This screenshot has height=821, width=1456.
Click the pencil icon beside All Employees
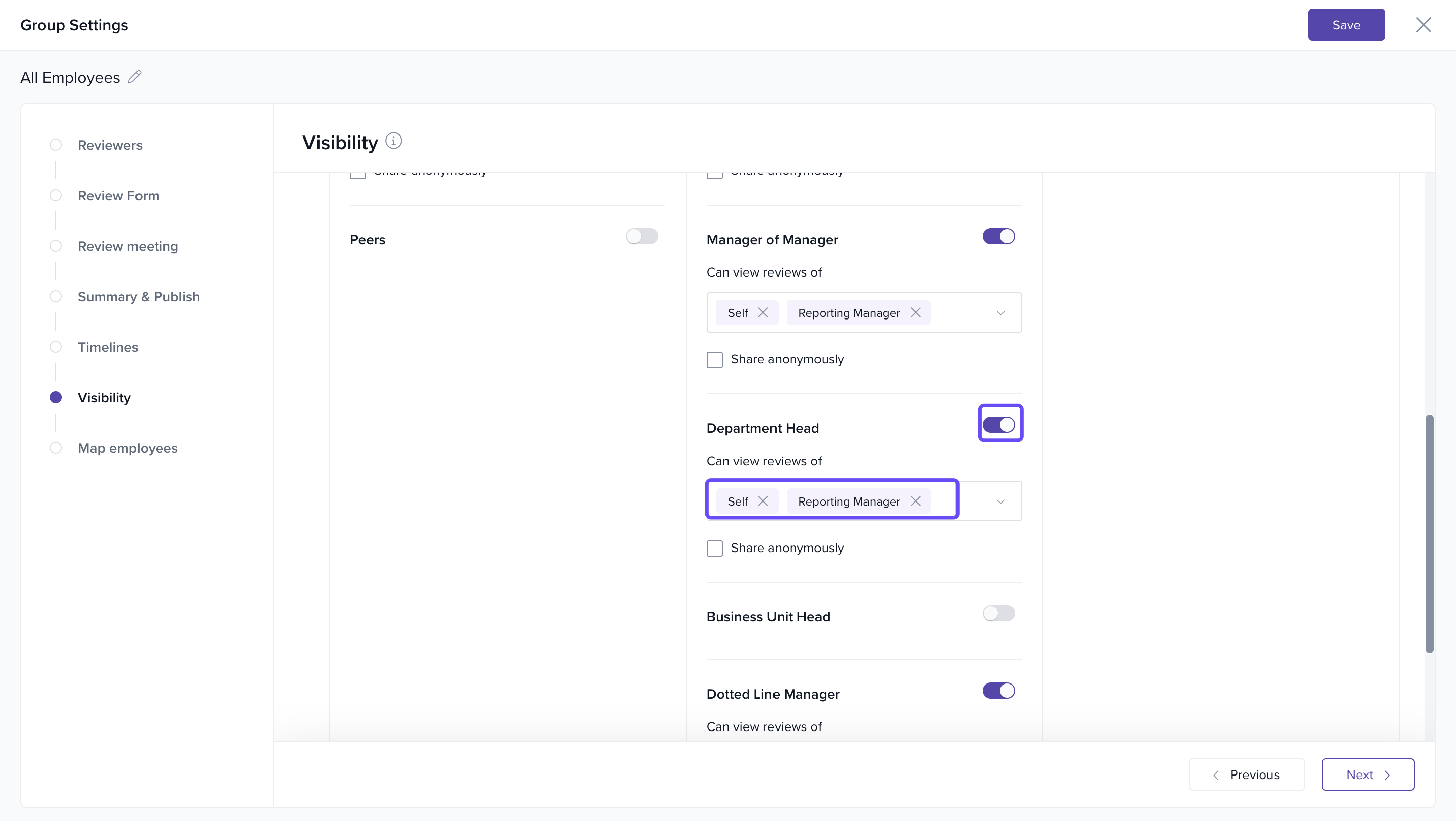tap(134, 77)
